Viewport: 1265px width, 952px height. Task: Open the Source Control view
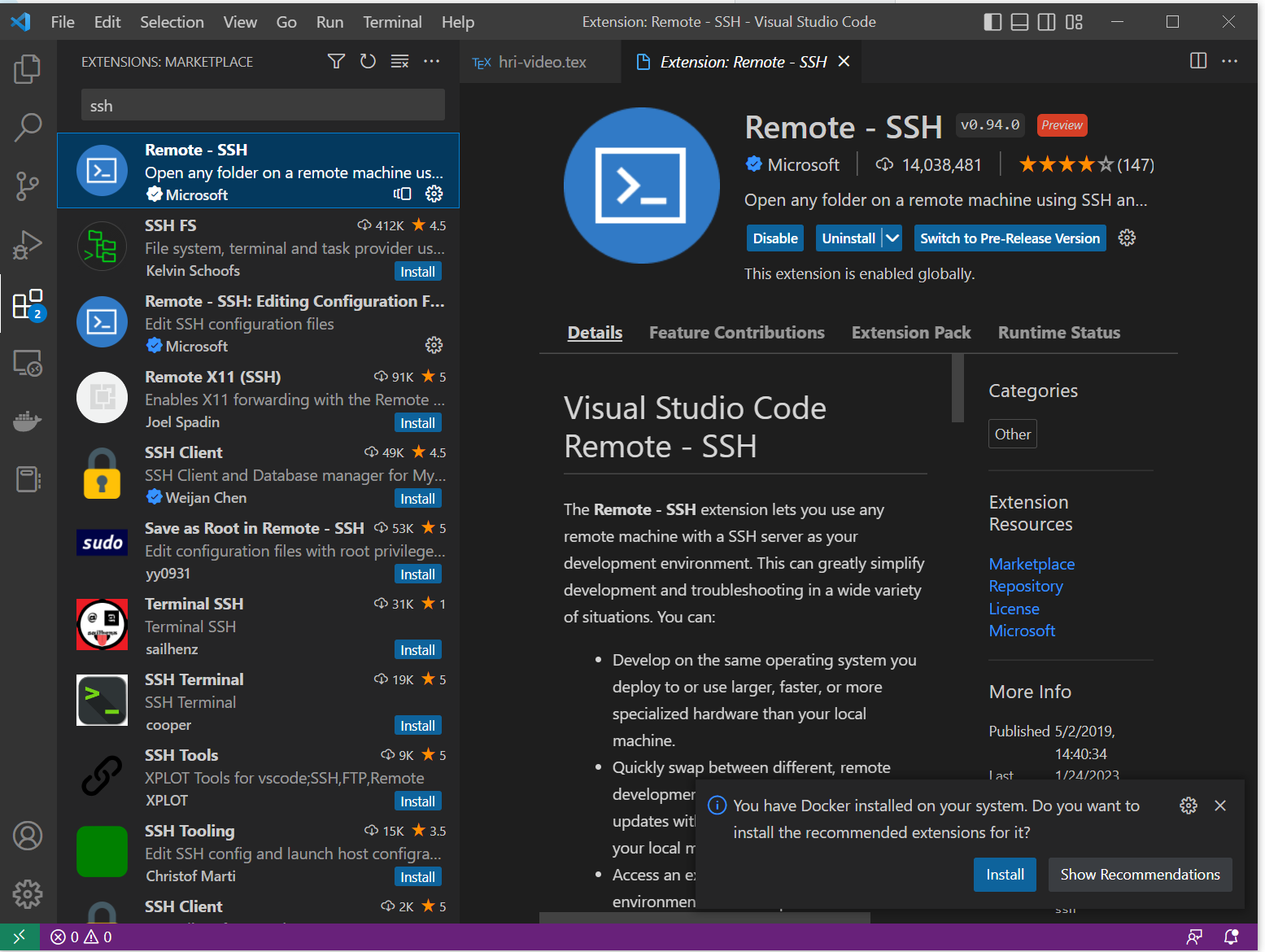(28, 186)
